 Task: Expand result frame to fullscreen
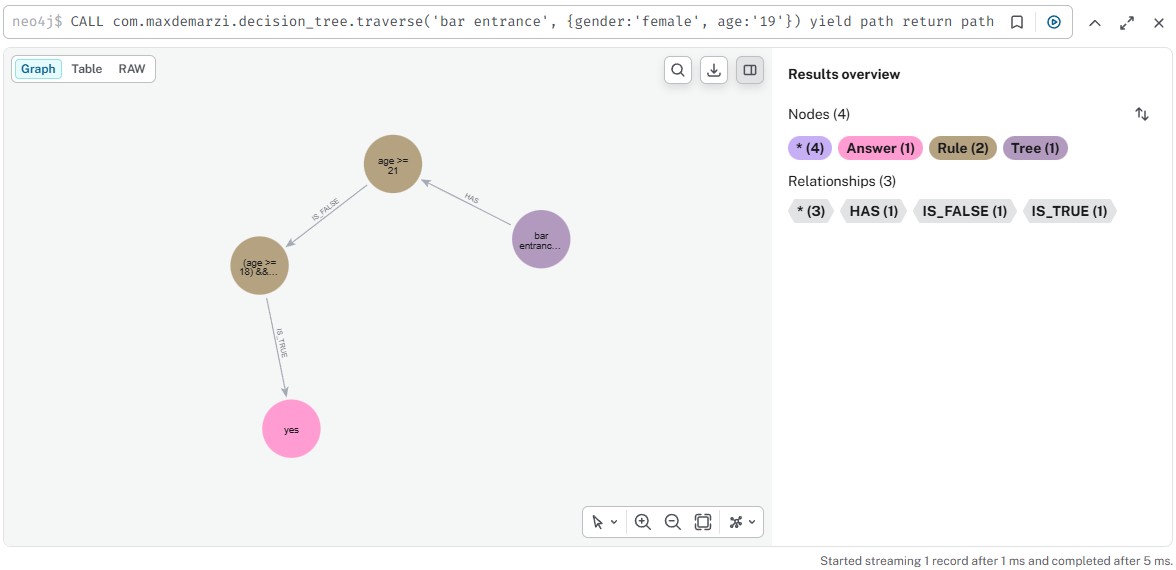pos(1127,22)
